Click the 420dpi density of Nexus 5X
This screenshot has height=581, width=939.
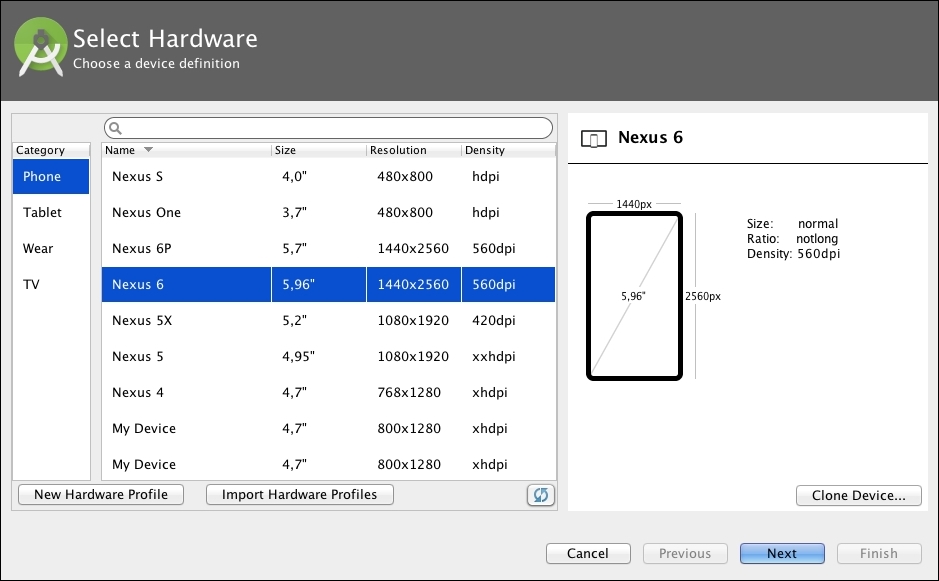[494, 320]
